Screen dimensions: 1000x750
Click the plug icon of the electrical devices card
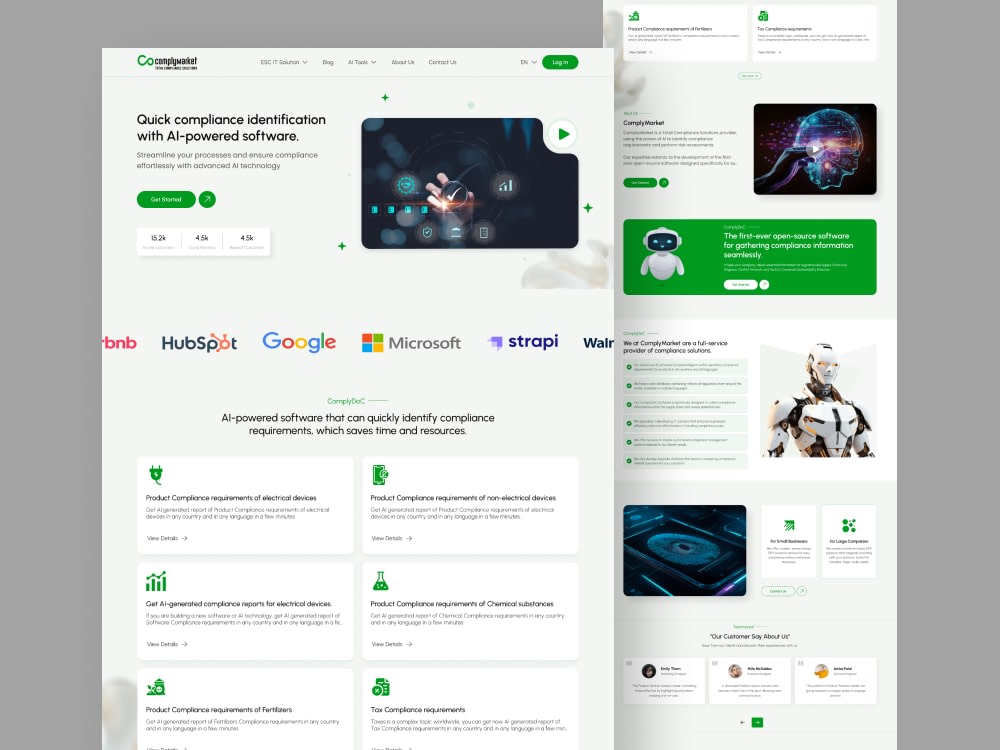[156, 474]
